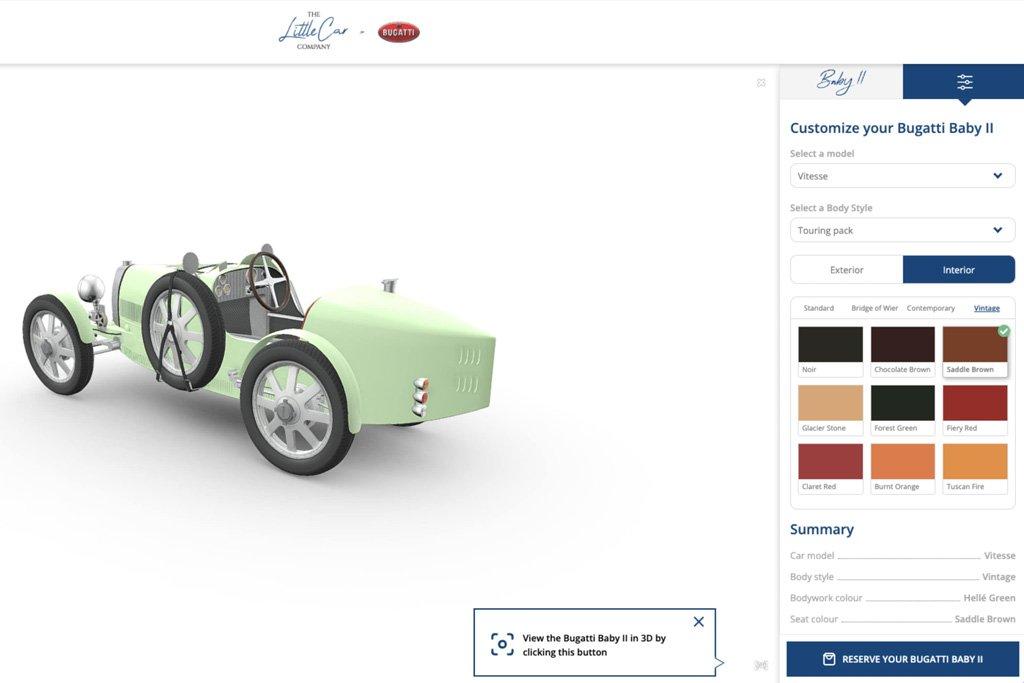The width and height of the screenshot is (1024, 683).
Task: Pick the Noir colour swatch
Action: tap(830, 351)
